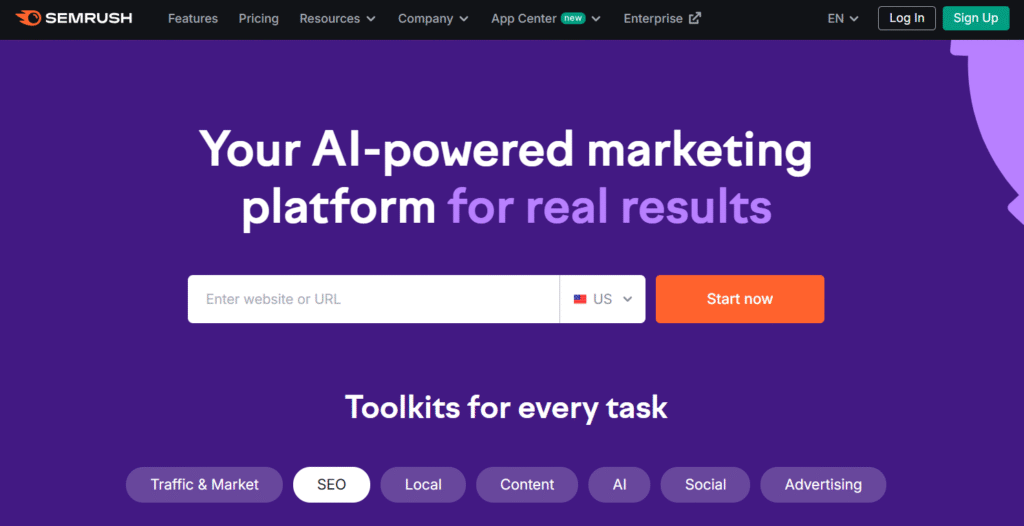Expand the Company dropdown menu
This screenshot has height=526, width=1024.
433,18
